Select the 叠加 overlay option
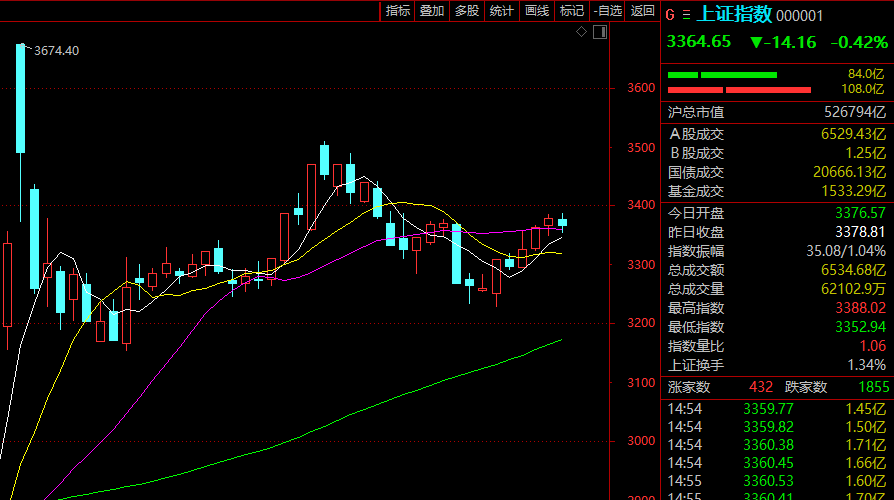 pyautogui.click(x=432, y=11)
